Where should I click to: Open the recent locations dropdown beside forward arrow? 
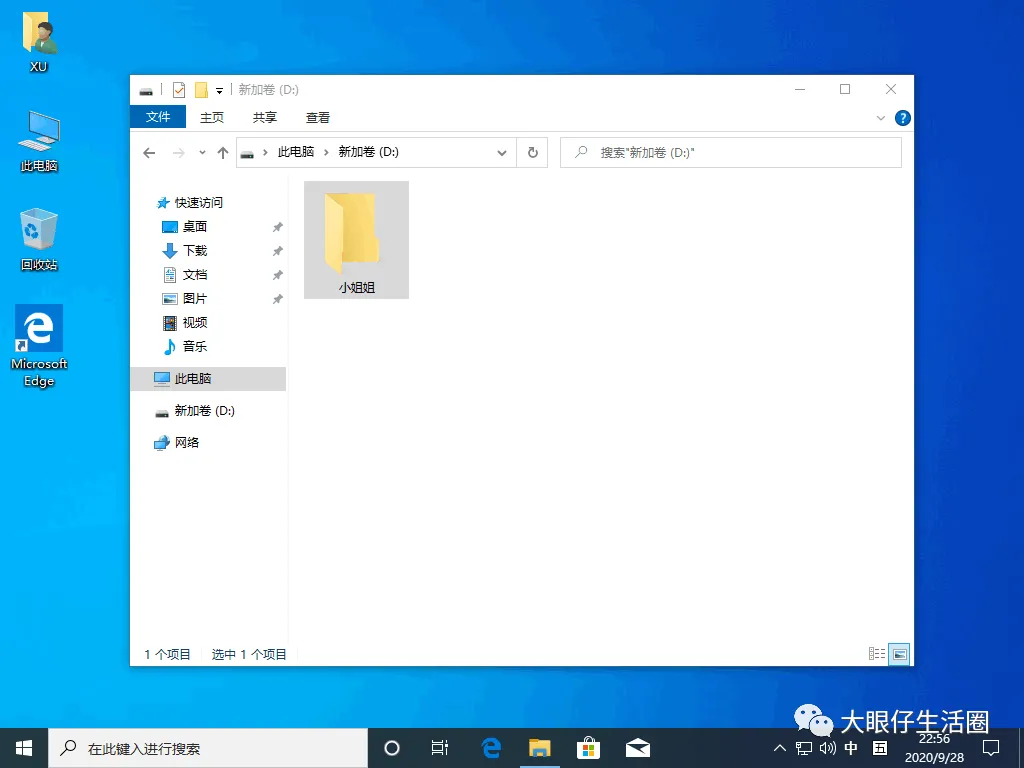[x=200, y=152]
